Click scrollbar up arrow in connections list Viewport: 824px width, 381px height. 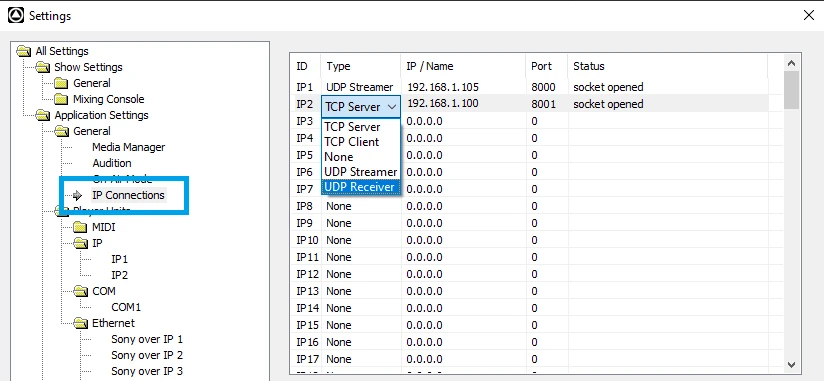(791, 63)
